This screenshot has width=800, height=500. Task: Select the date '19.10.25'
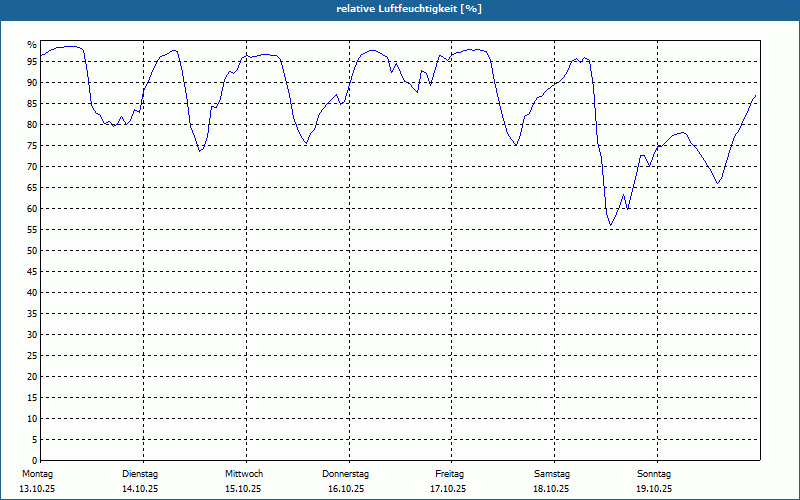(654, 489)
